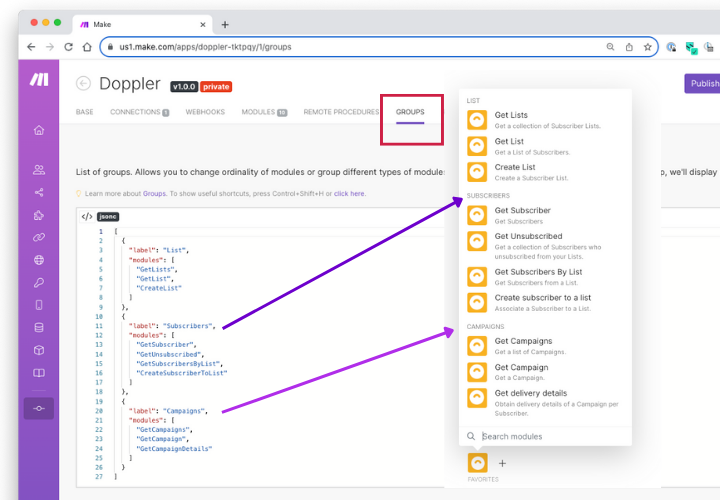This screenshot has width=720, height=500.
Task: Click the Doppler module icon above Favorites
Action: click(478, 463)
